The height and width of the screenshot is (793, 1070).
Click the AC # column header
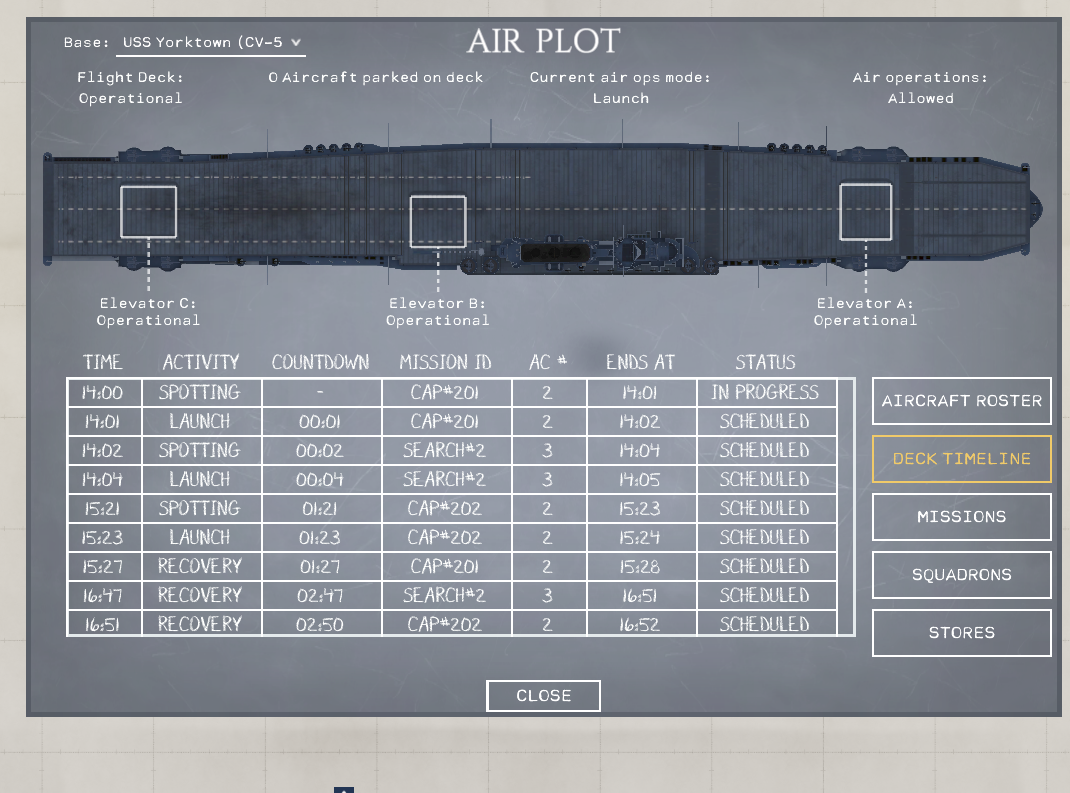[x=547, y=362]
